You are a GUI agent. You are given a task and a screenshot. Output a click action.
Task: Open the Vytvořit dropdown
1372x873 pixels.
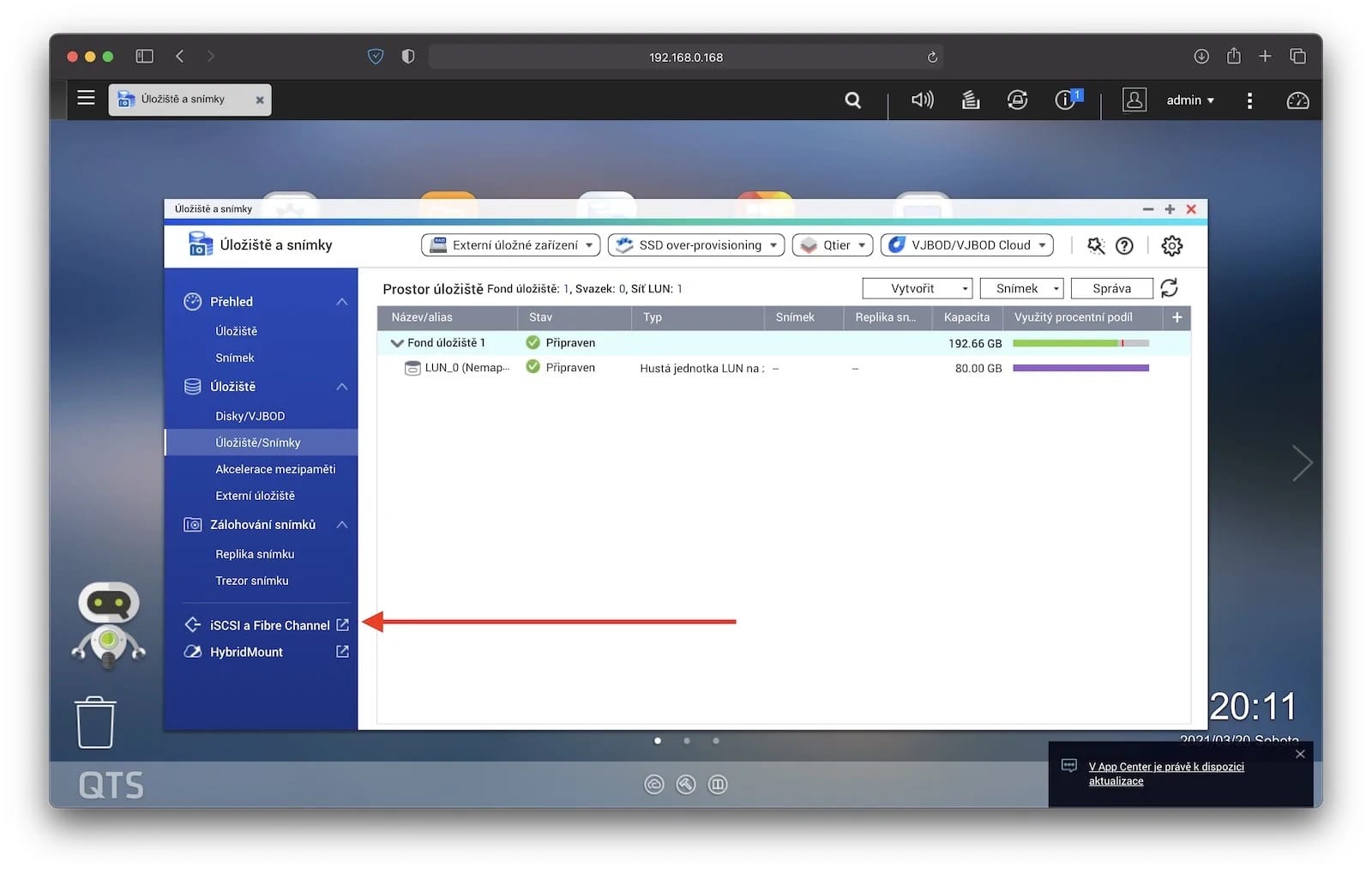click(x=917, y=289)
